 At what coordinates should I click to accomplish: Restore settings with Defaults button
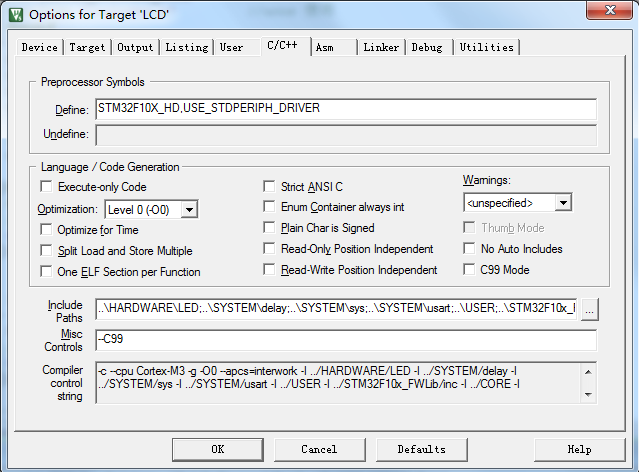421,449
